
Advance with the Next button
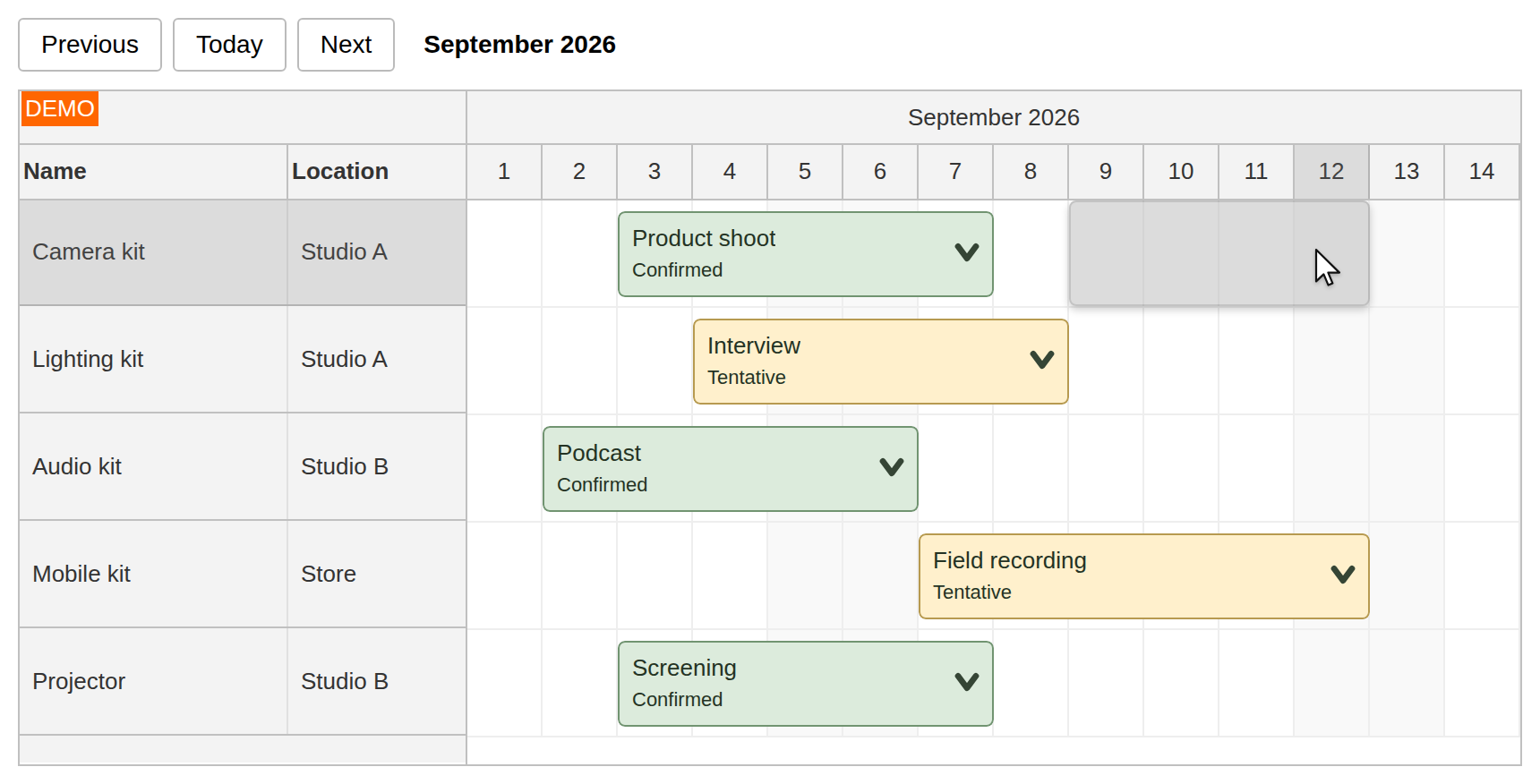[x=346, y=45]
